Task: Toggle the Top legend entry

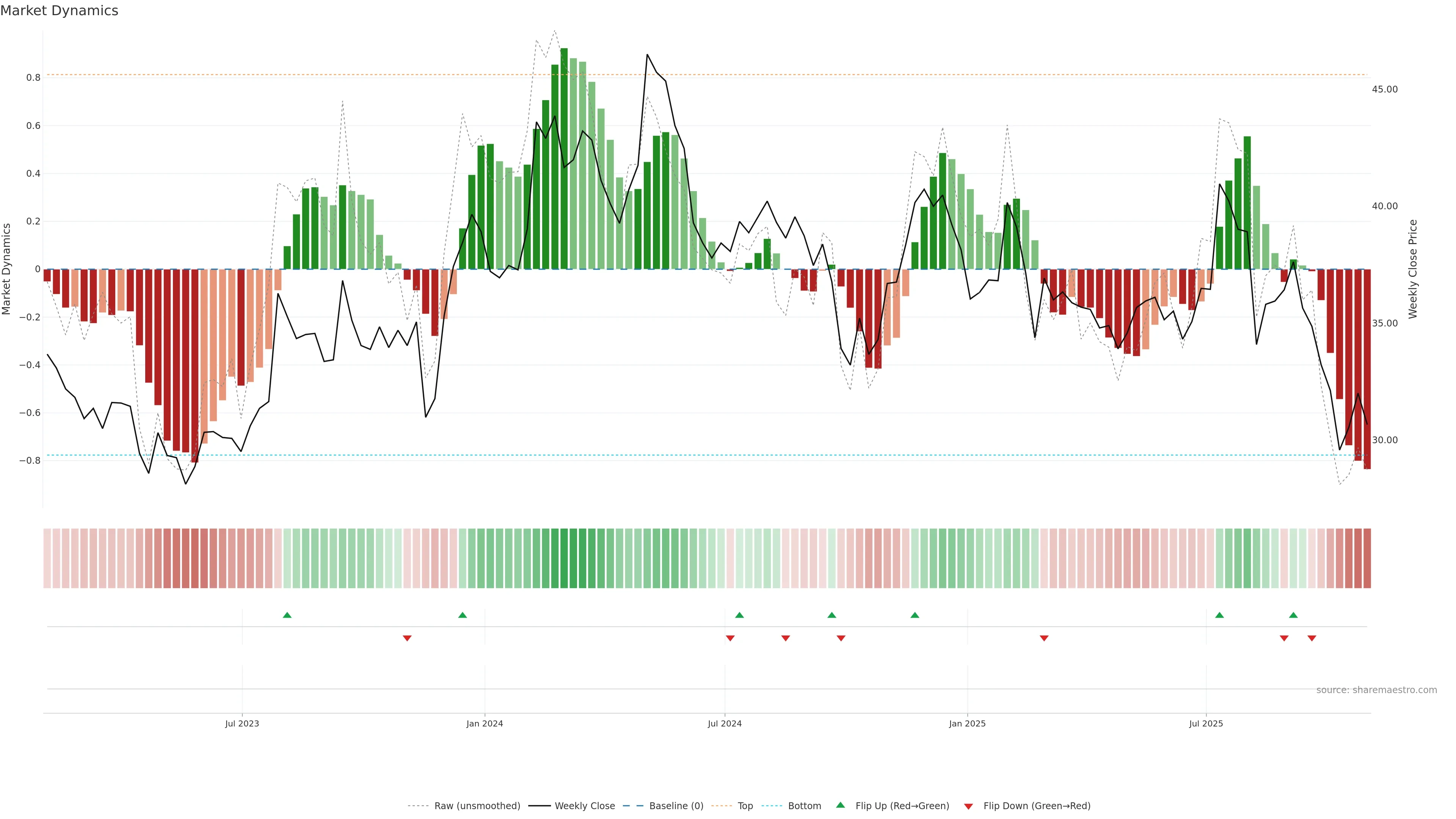Action: (745, 806)
